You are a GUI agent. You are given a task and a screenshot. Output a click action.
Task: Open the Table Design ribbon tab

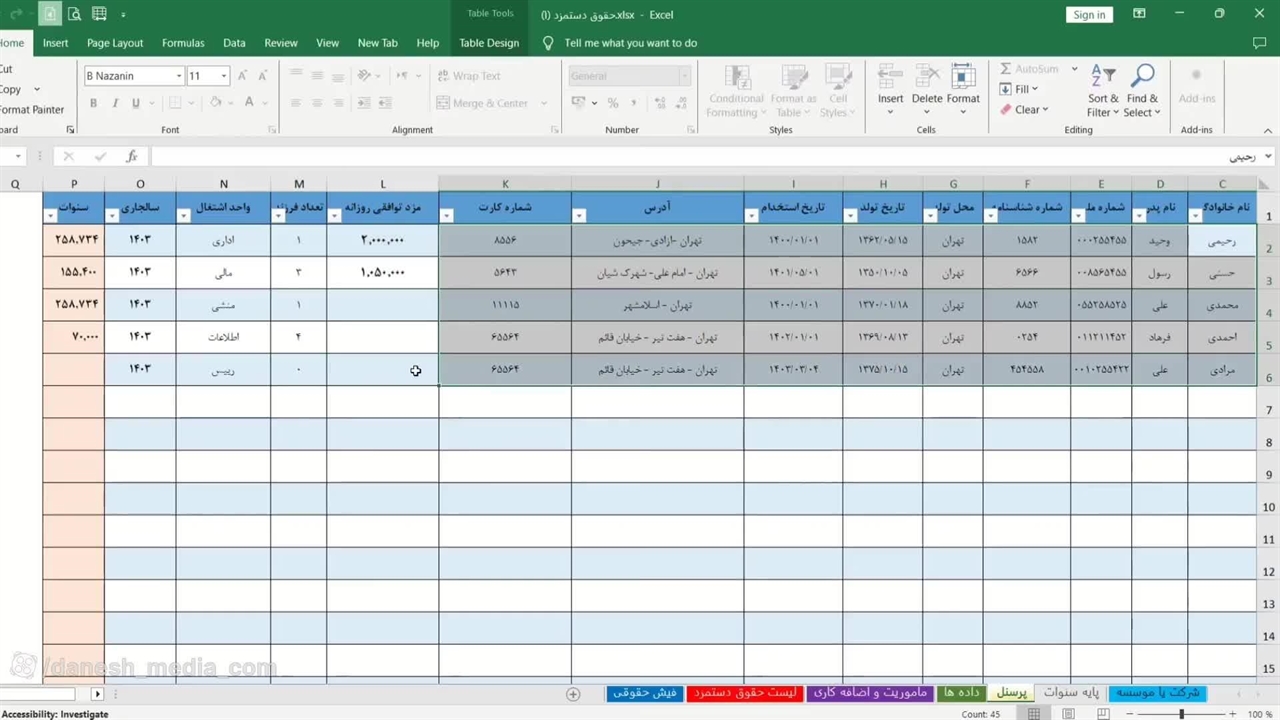click(x=489, y=43)
